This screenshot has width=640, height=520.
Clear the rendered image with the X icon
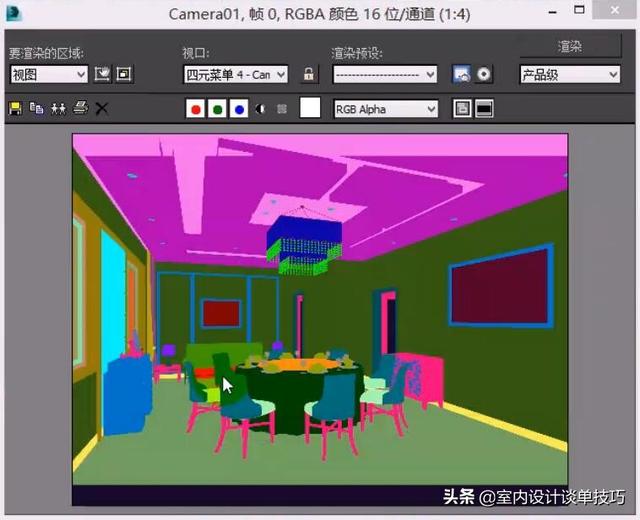(102, 109)
